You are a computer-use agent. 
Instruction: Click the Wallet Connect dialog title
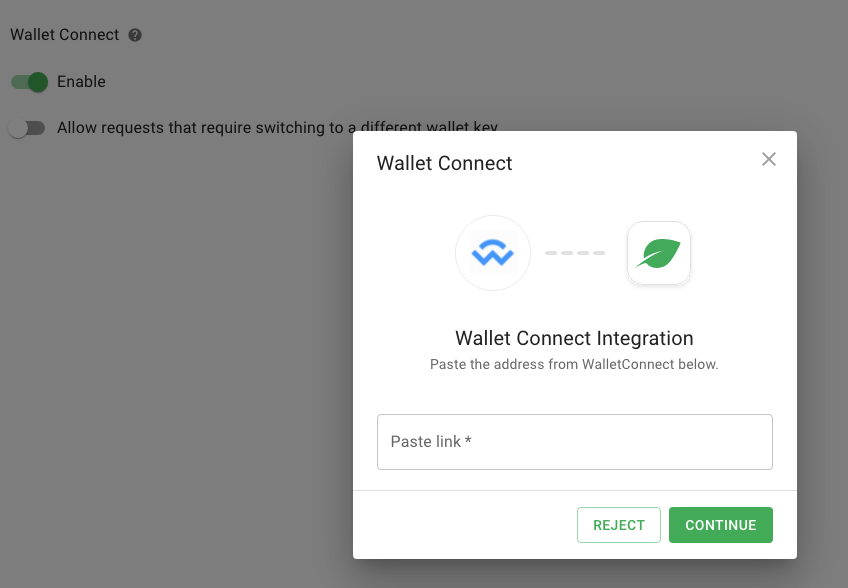(x=444, y=163)
